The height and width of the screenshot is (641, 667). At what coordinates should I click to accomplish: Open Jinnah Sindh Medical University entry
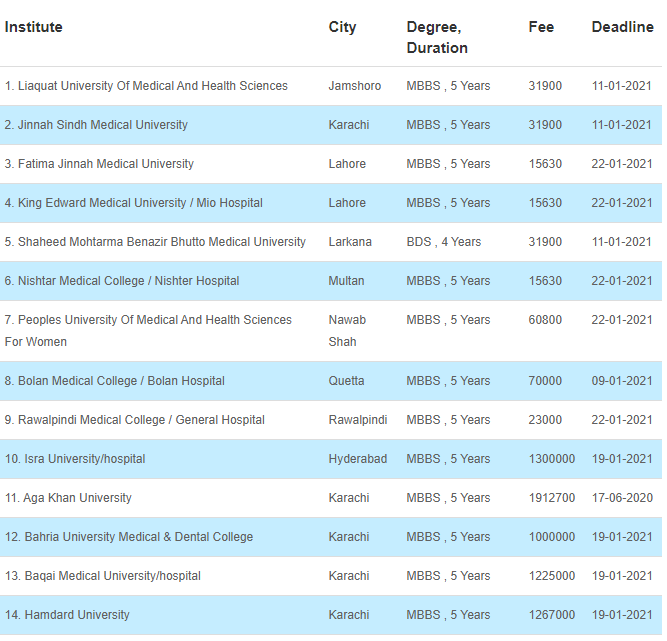[96, 125]
